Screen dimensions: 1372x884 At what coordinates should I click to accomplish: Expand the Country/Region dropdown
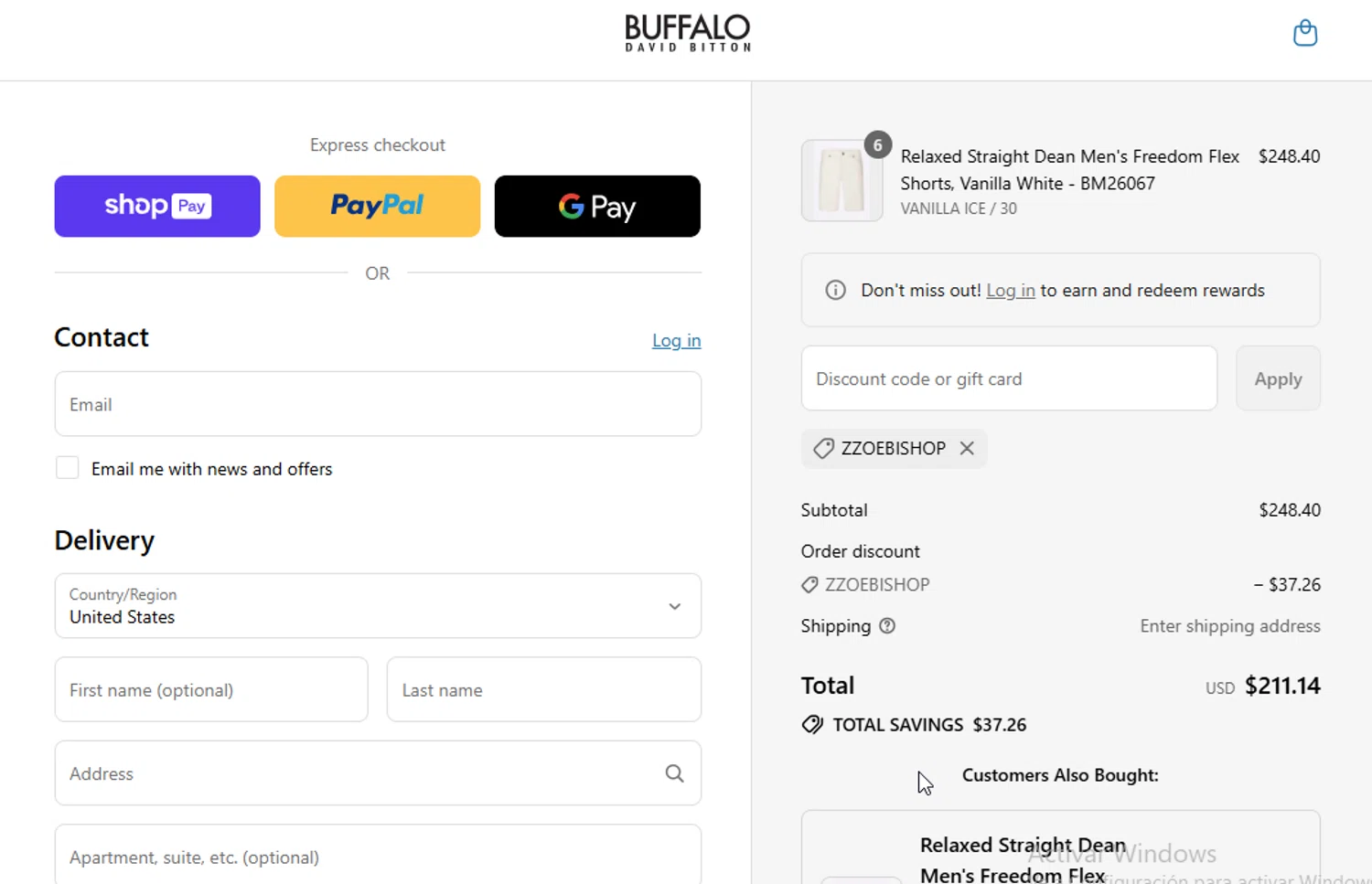tap(378, 606)
